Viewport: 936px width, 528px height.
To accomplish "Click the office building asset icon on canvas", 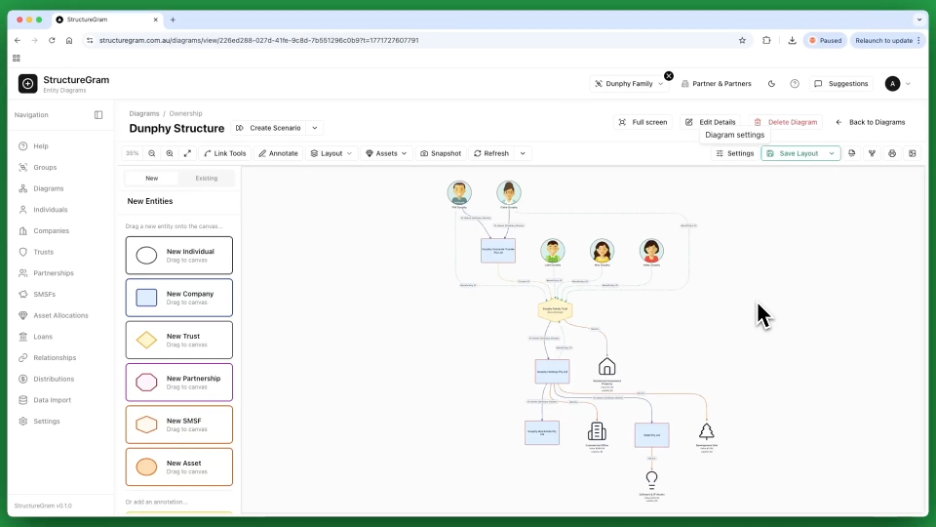I will 597,431.
